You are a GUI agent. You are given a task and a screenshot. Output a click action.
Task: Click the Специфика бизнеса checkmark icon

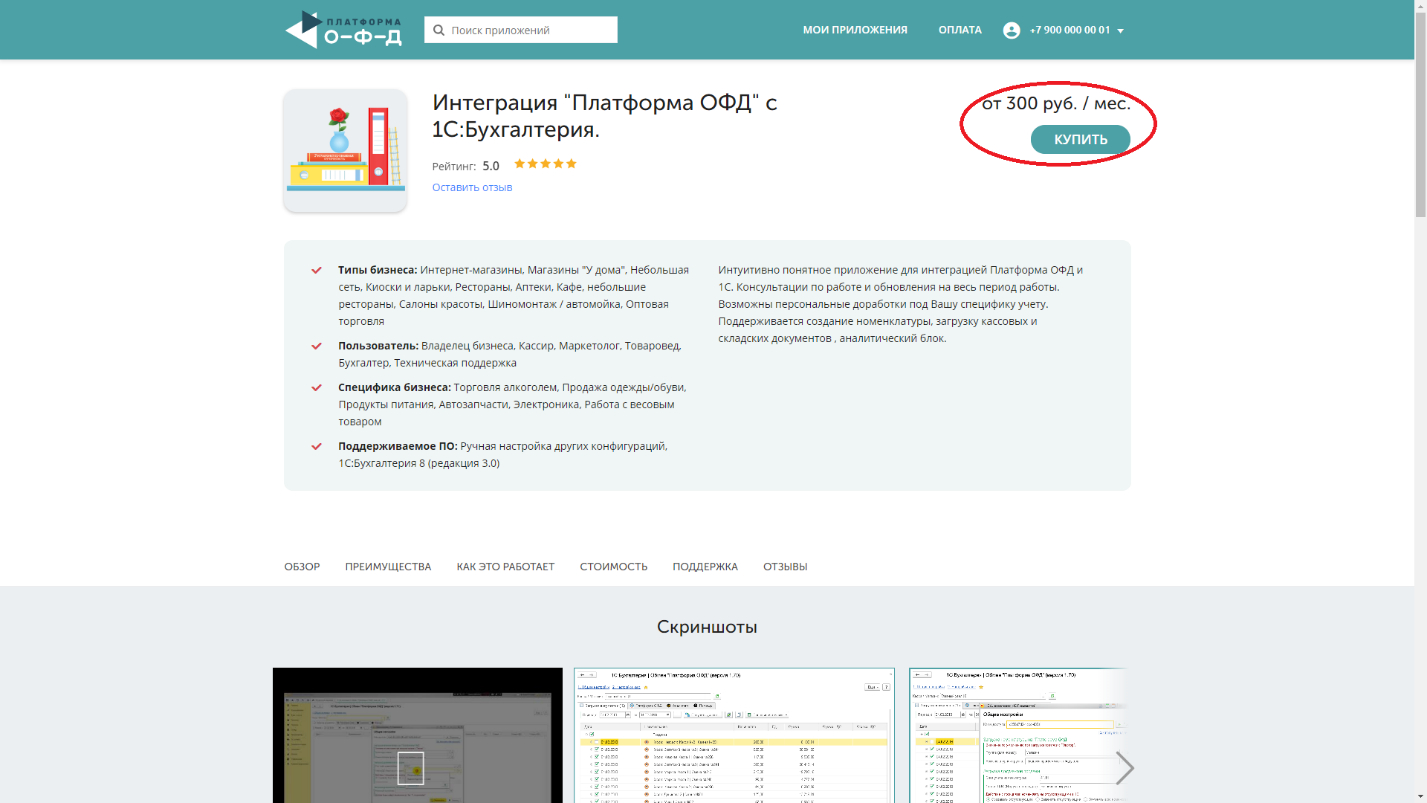tap(316, 387)
